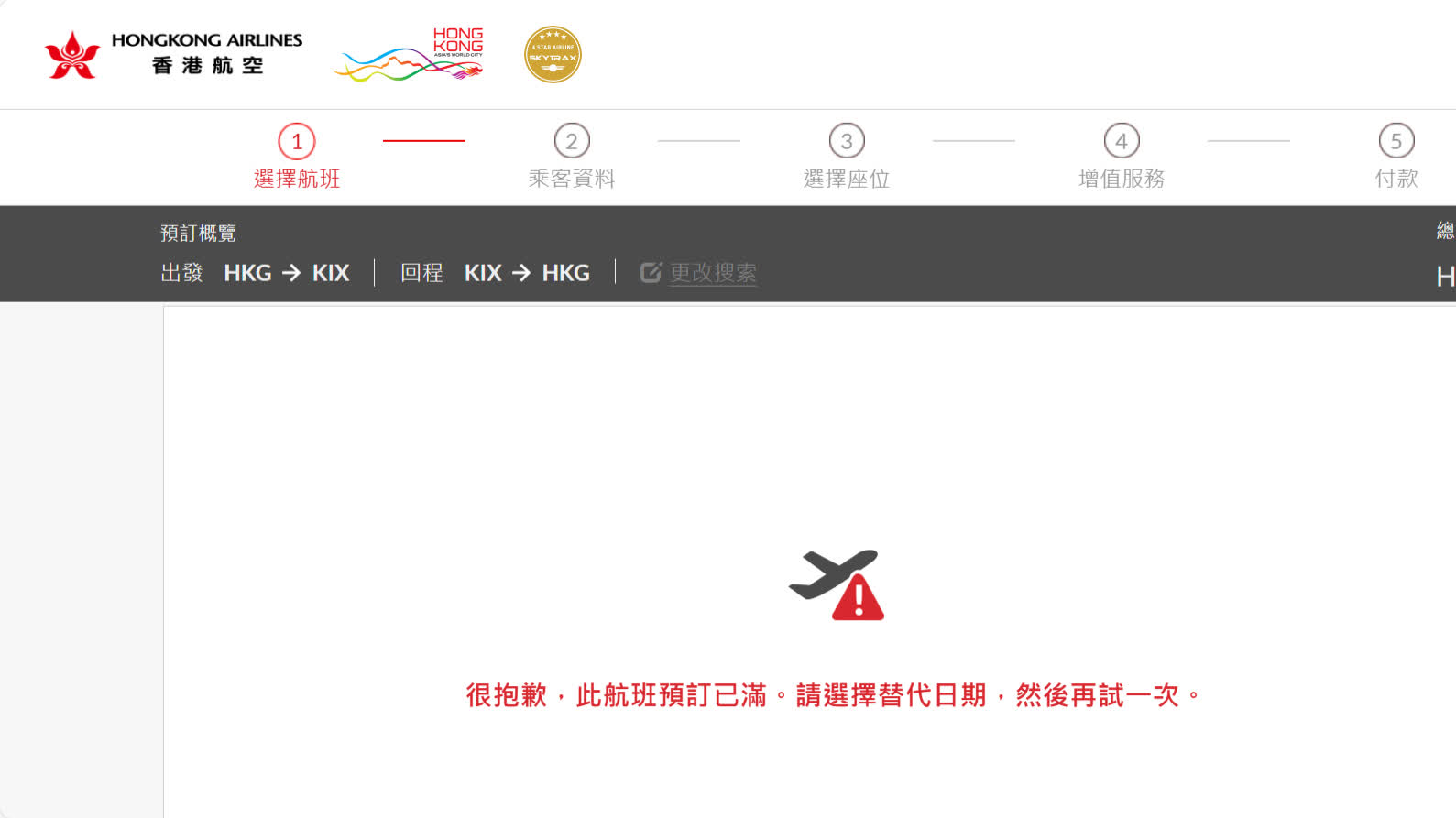1456x818 pixels.
Task: Click the step 2 circle icon
Action: tap(572, 141)
